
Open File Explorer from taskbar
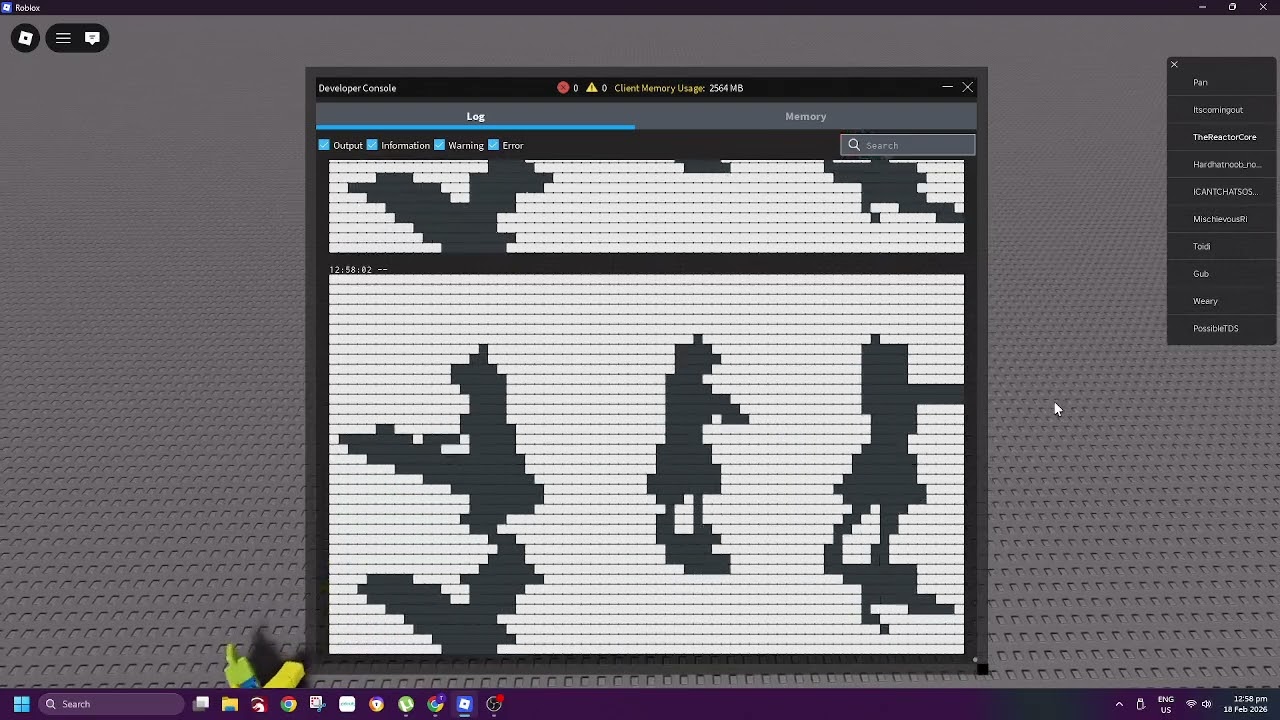click(230, 704)
